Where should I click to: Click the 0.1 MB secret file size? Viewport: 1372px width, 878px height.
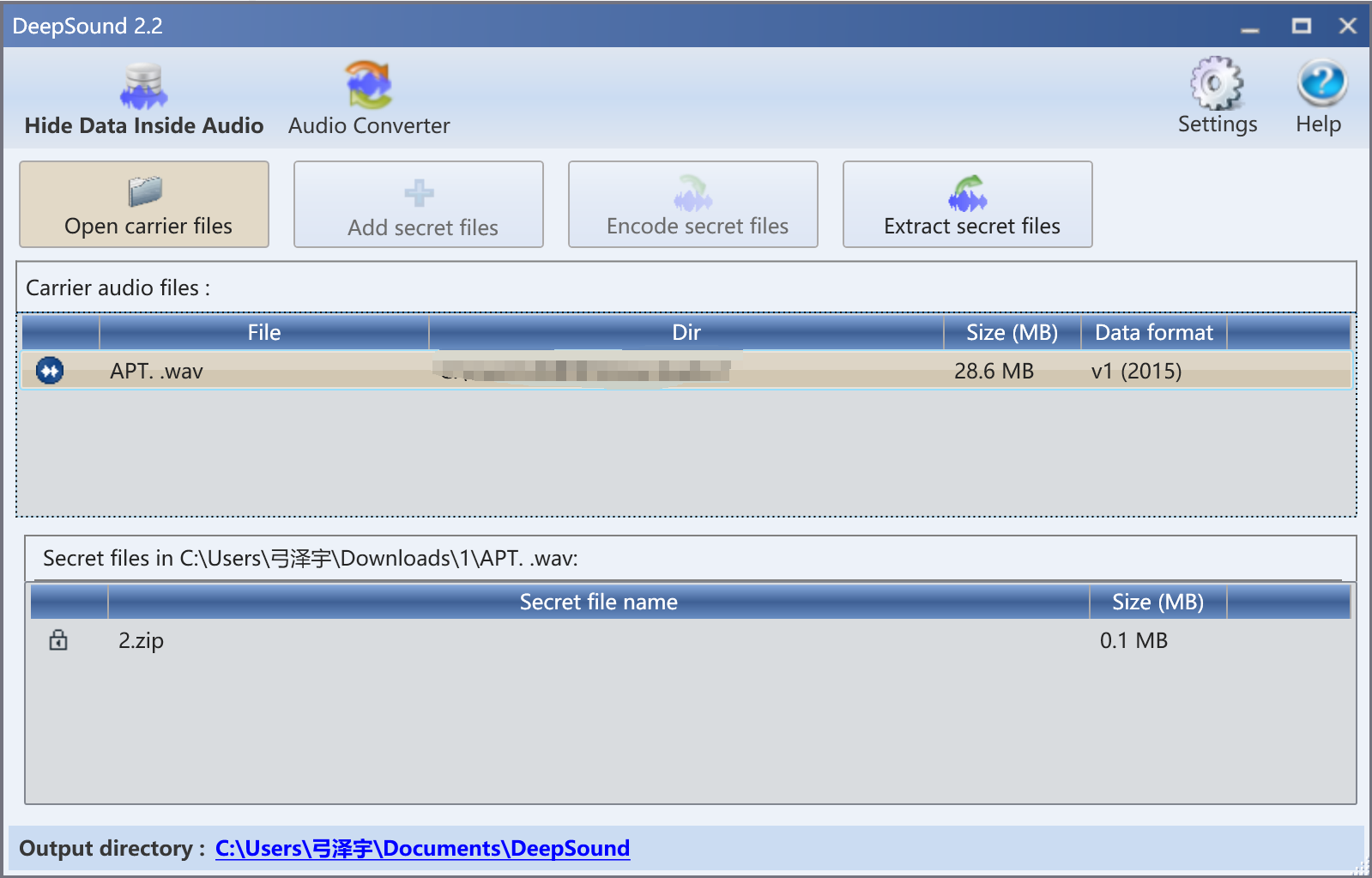1133,640
